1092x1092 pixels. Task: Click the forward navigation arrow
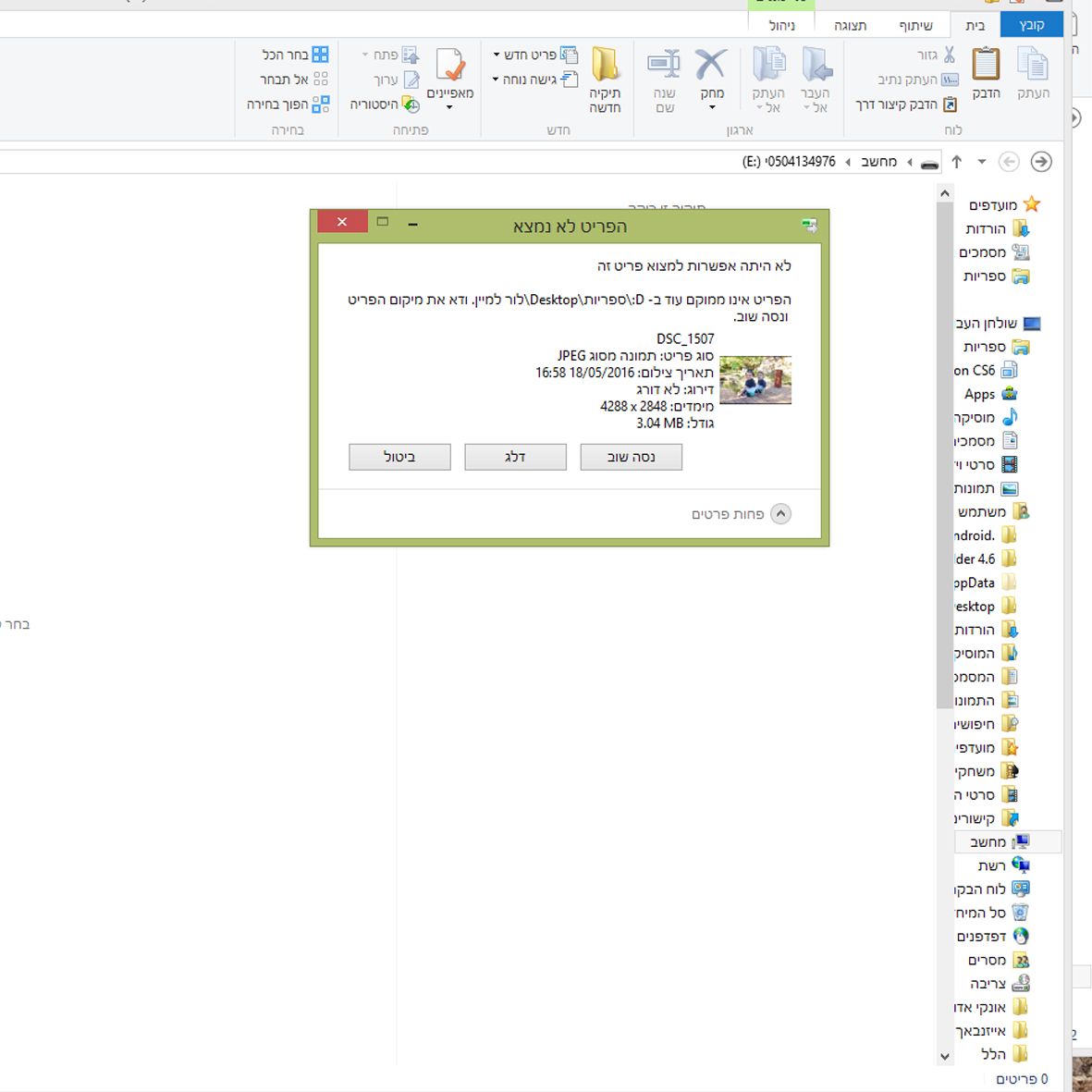click(1041, 162)
